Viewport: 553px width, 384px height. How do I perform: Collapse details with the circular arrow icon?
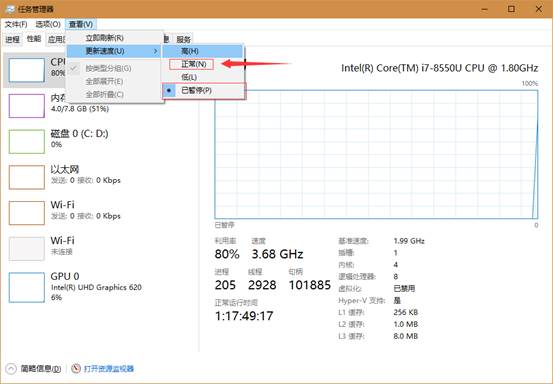click(11, 369)
